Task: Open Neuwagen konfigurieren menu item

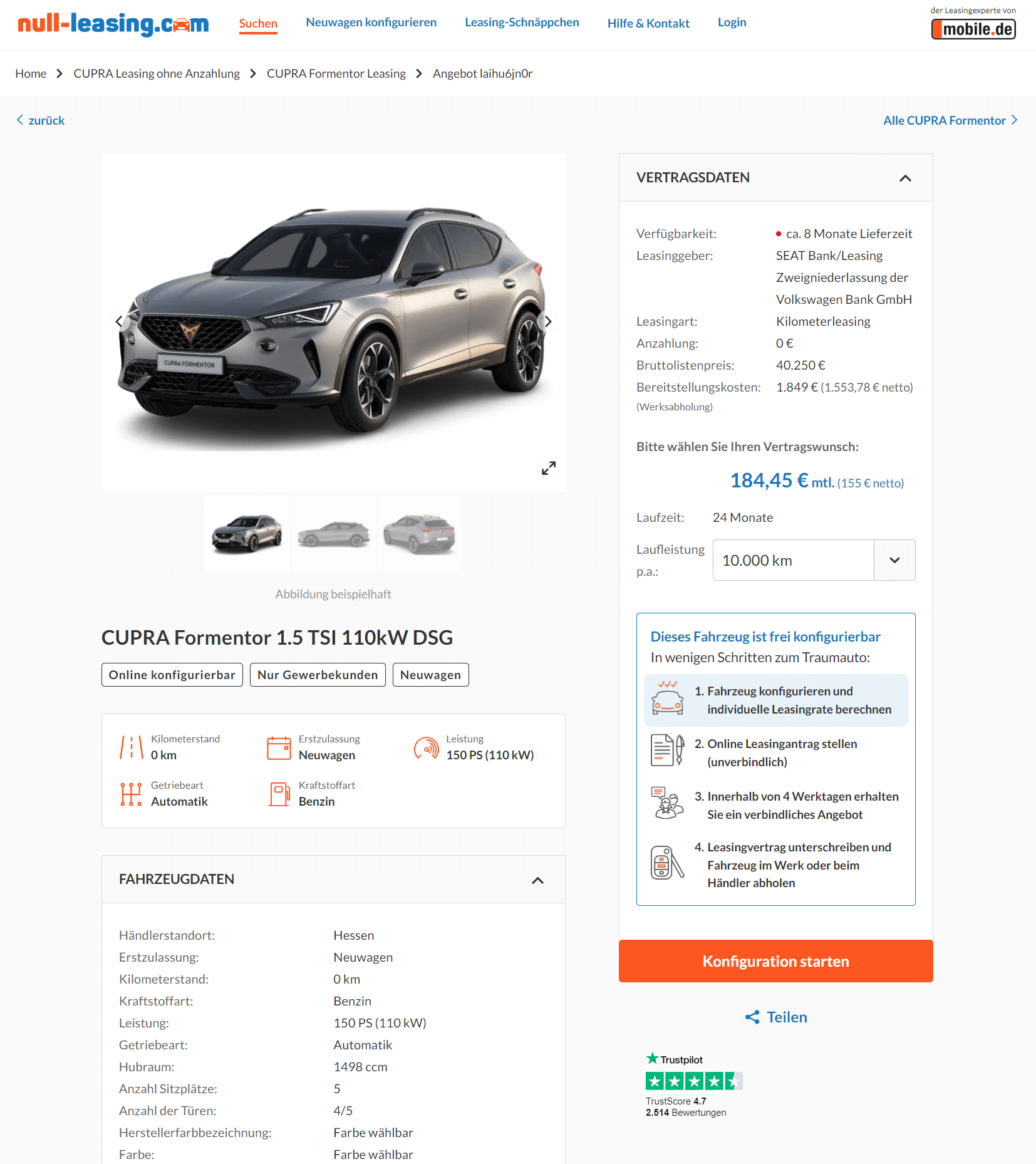Action: point(371,22)
